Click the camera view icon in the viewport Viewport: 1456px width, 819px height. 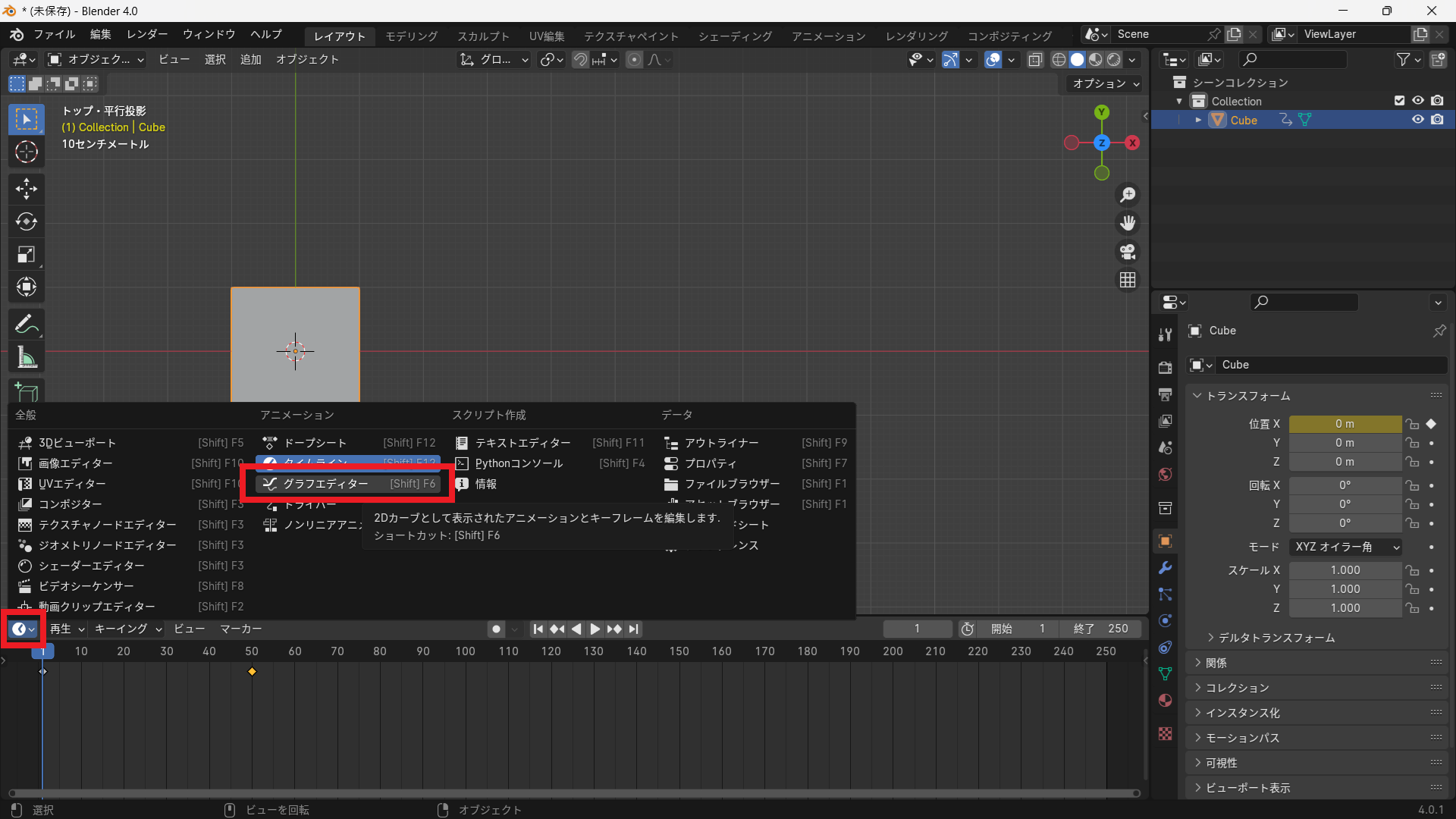point(1128,252)
